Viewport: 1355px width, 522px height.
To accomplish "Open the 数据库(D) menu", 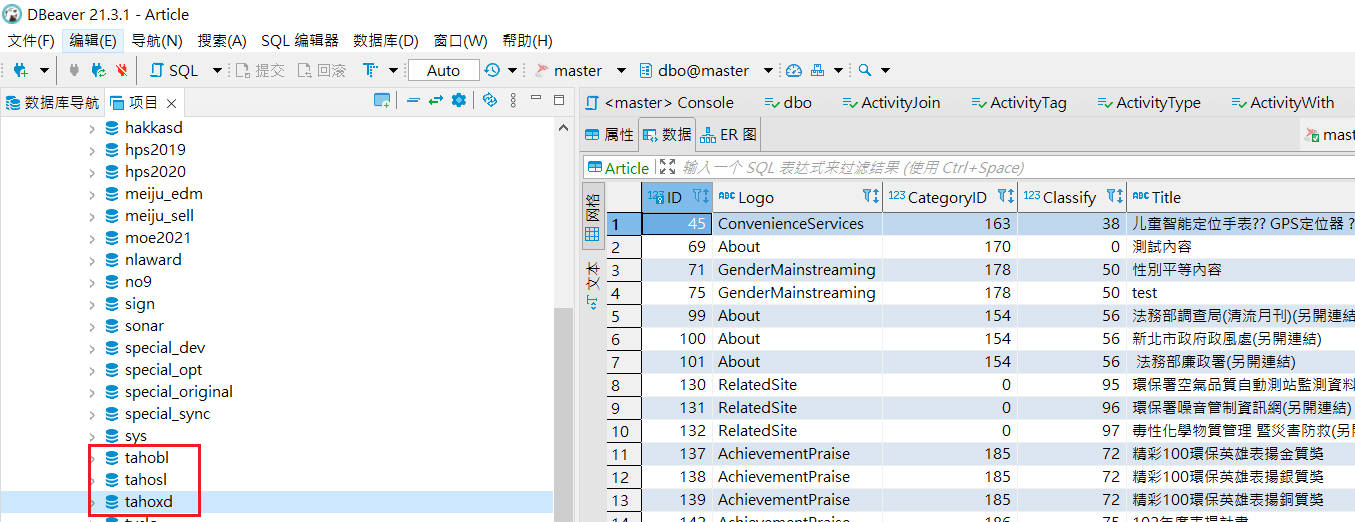I will pyautogui.click(x=385, y=41).
